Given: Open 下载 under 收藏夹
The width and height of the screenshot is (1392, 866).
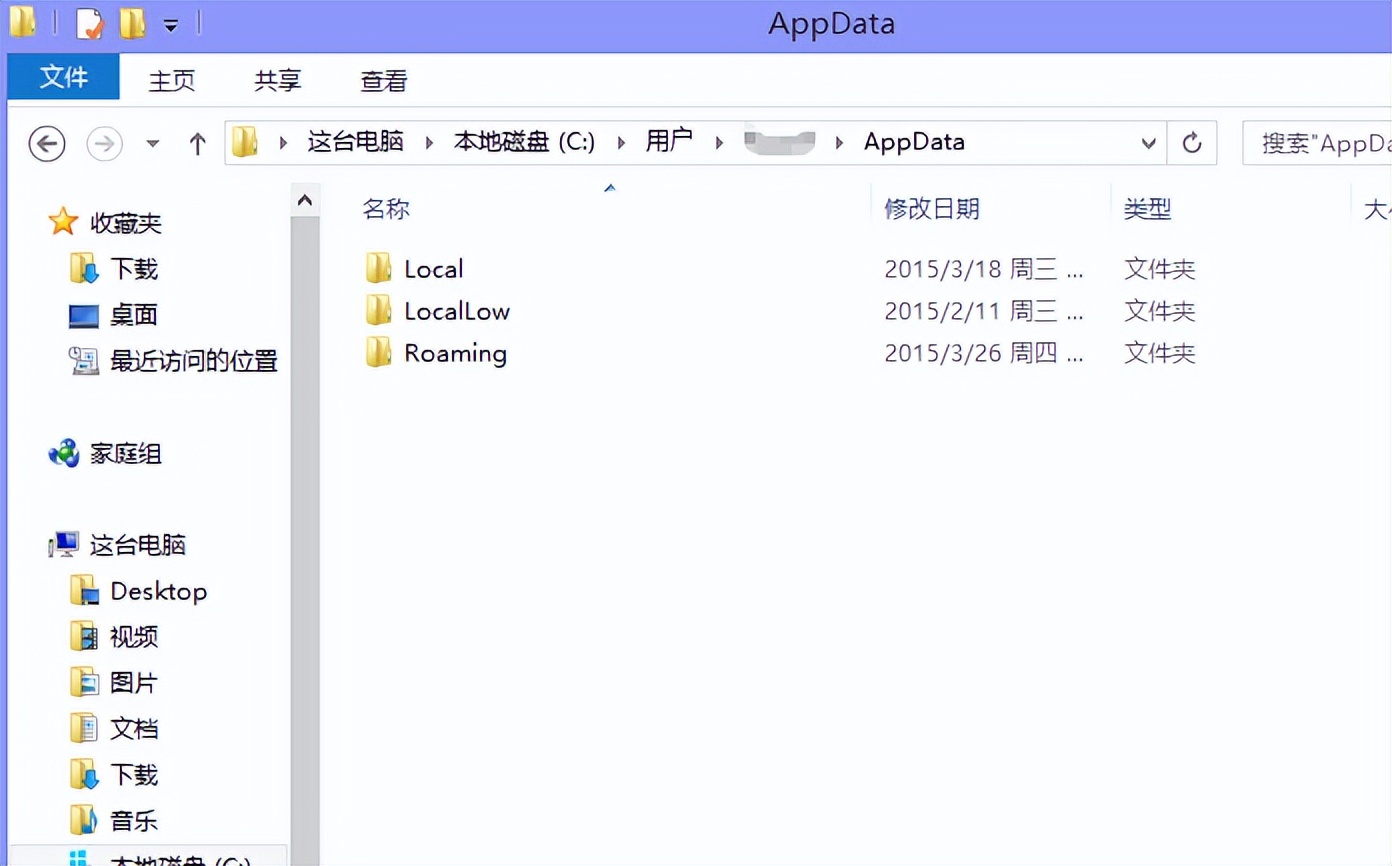Looking at the screenshot, I should coord(134,269).
